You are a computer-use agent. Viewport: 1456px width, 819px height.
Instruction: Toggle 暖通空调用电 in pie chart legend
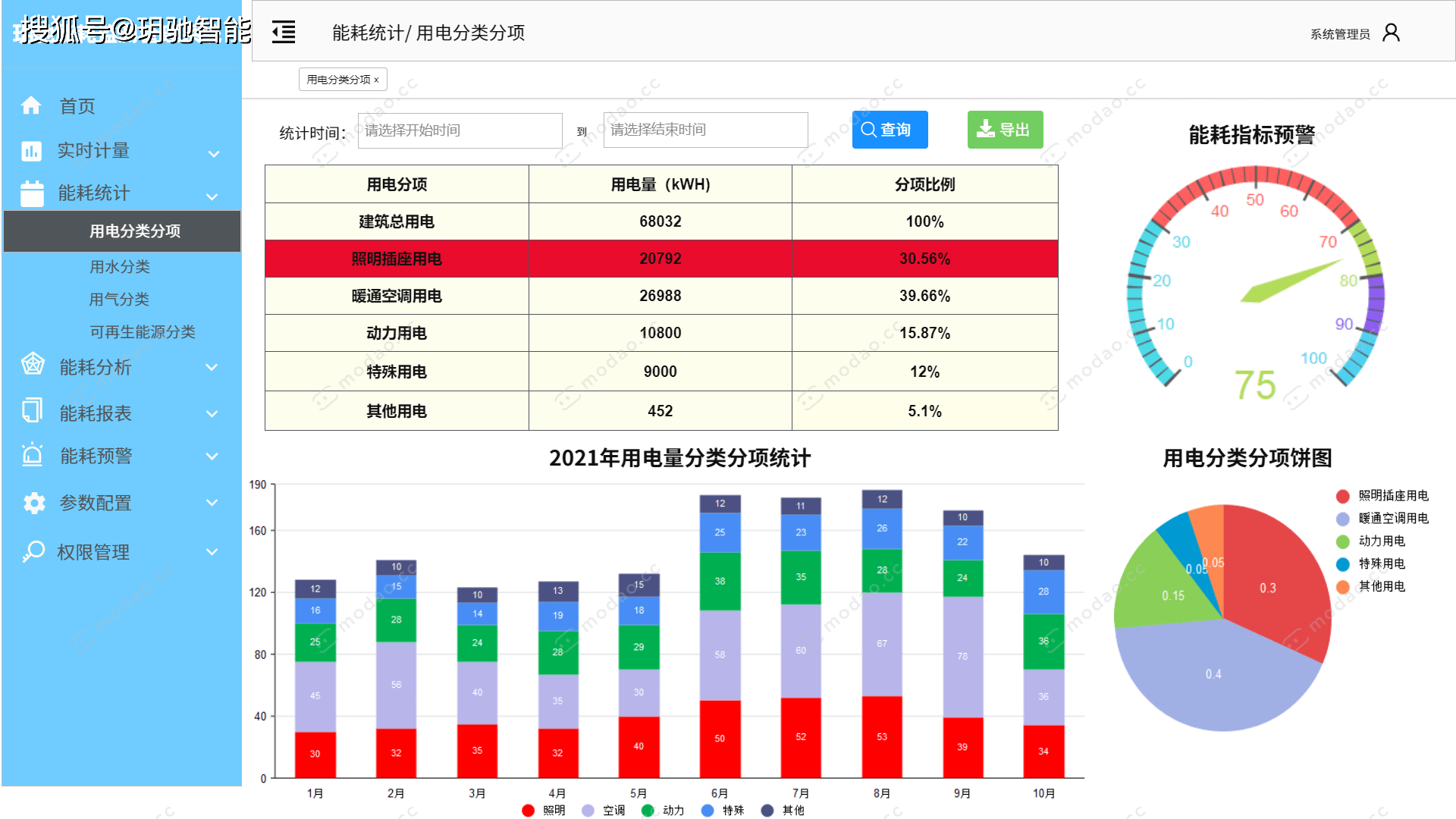pyautogui.click(x=1385, y=519)
